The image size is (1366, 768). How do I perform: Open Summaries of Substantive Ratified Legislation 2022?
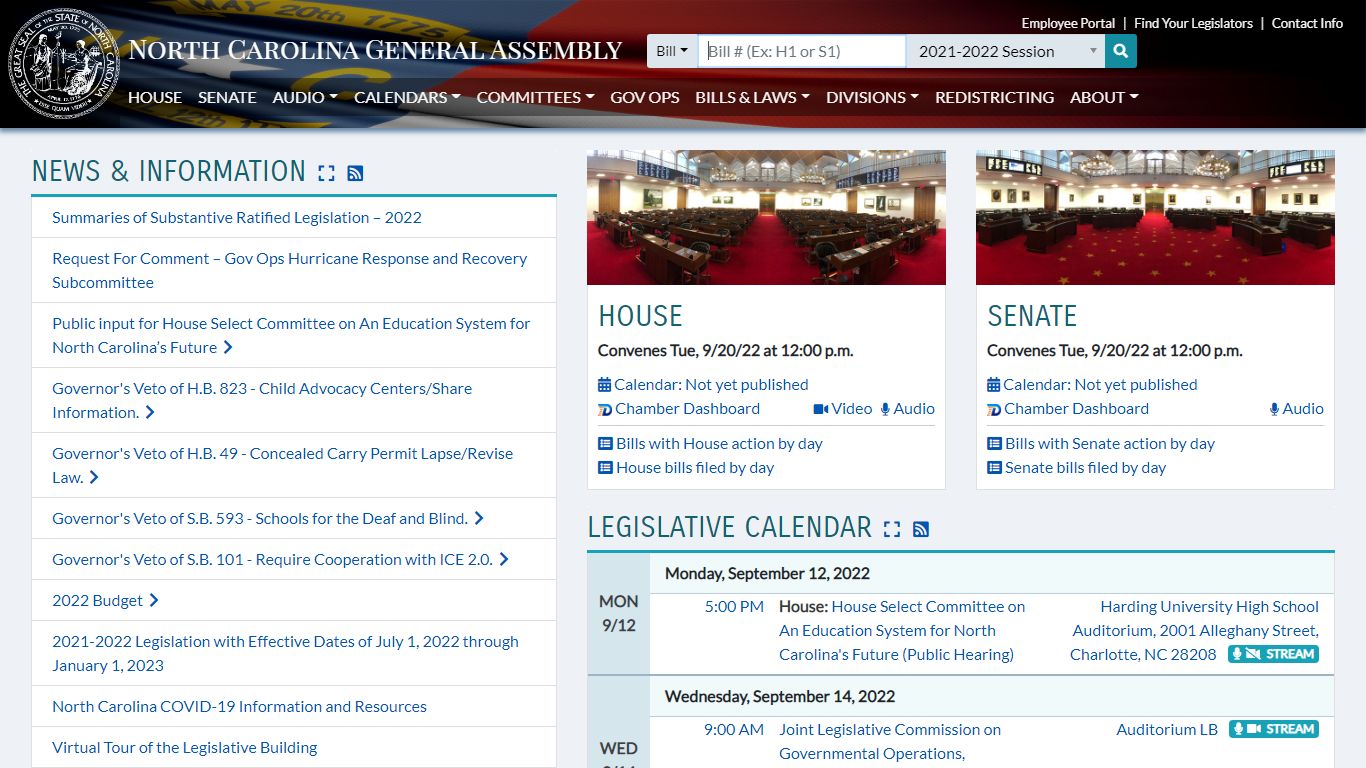click(237, 217)
